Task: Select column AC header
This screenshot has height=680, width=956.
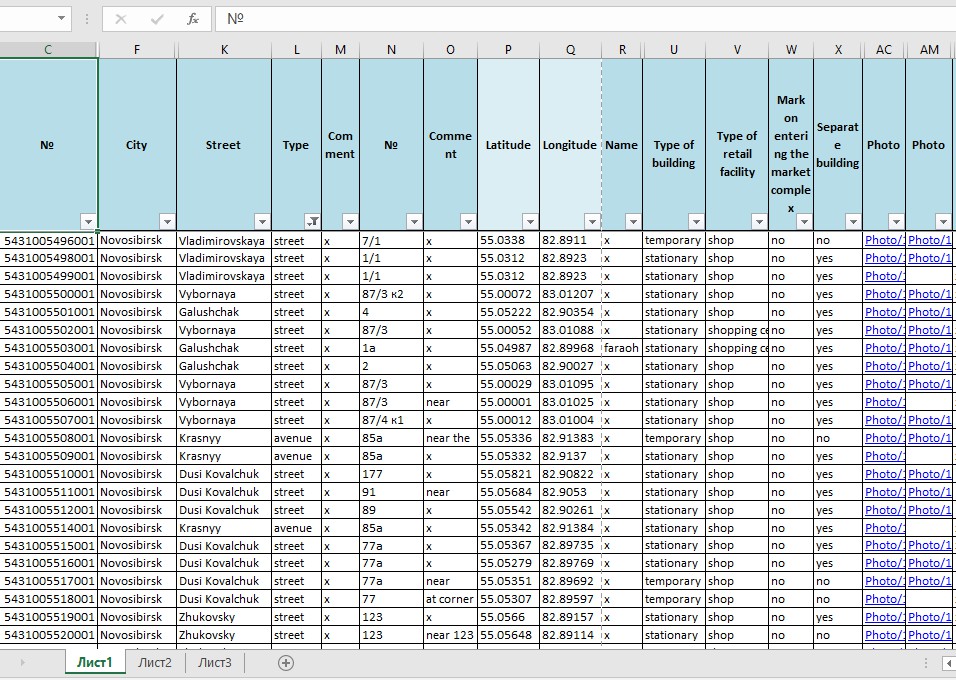Action: click(x=884, y=50)
